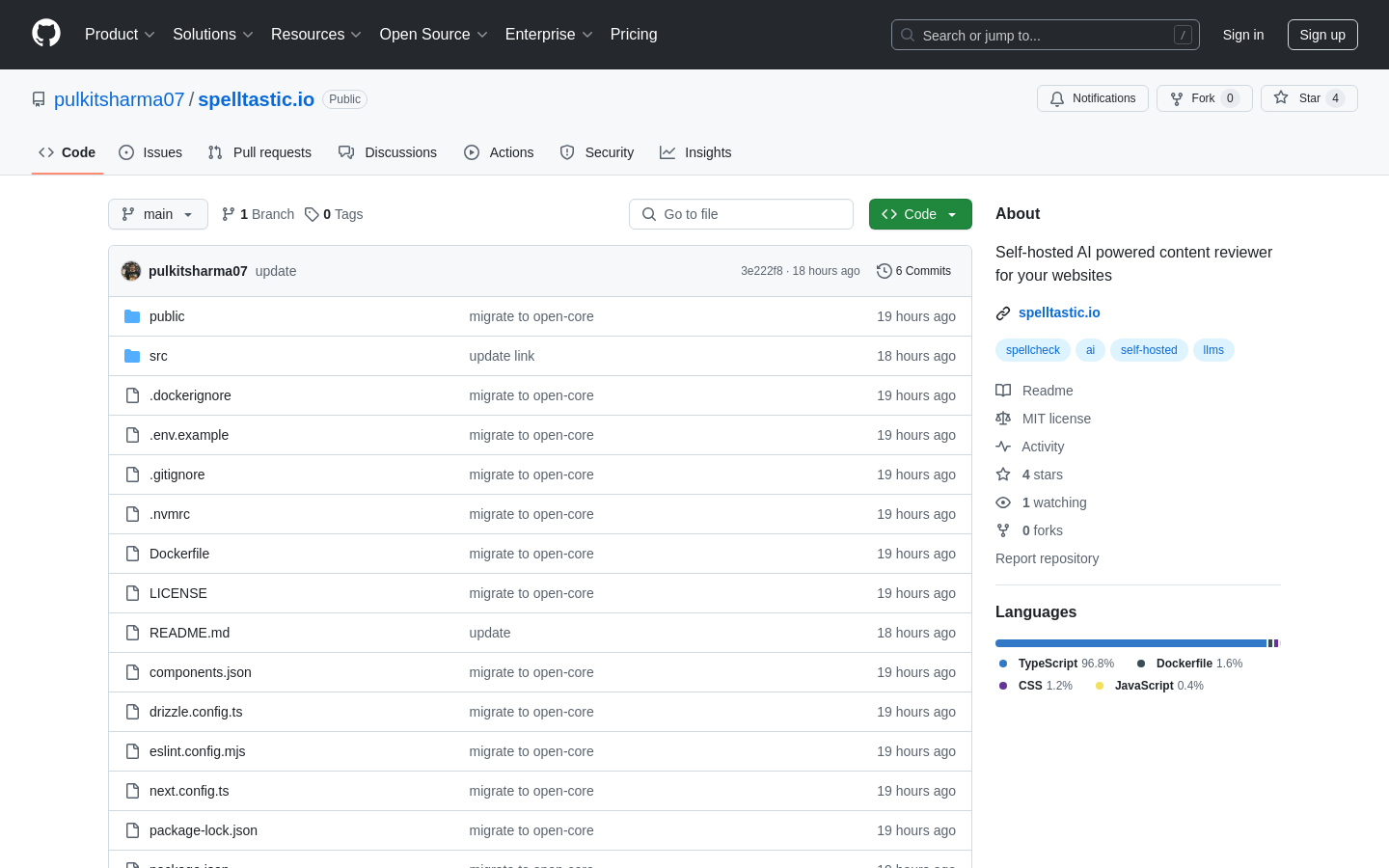View the 6 Commits history
The width and height of the screenshot is (1389, 868).
(x=914, y=271)
